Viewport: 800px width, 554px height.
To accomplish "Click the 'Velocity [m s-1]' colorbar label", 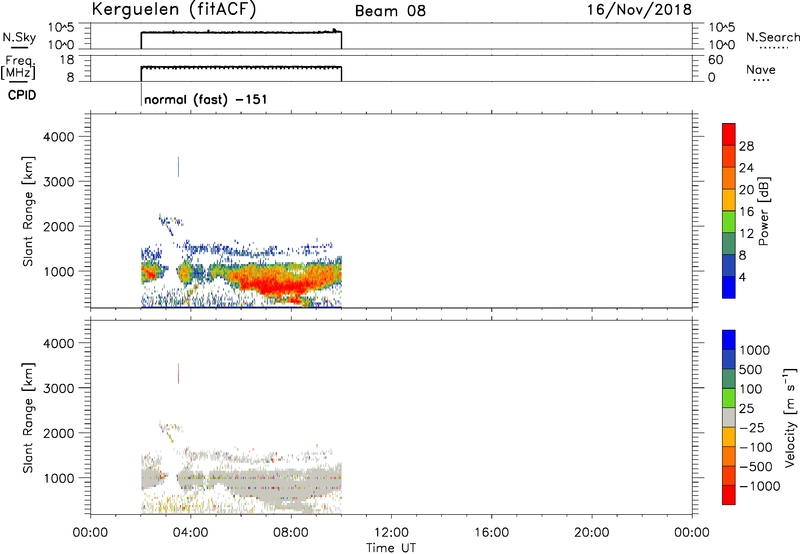I will click(790, 417).
